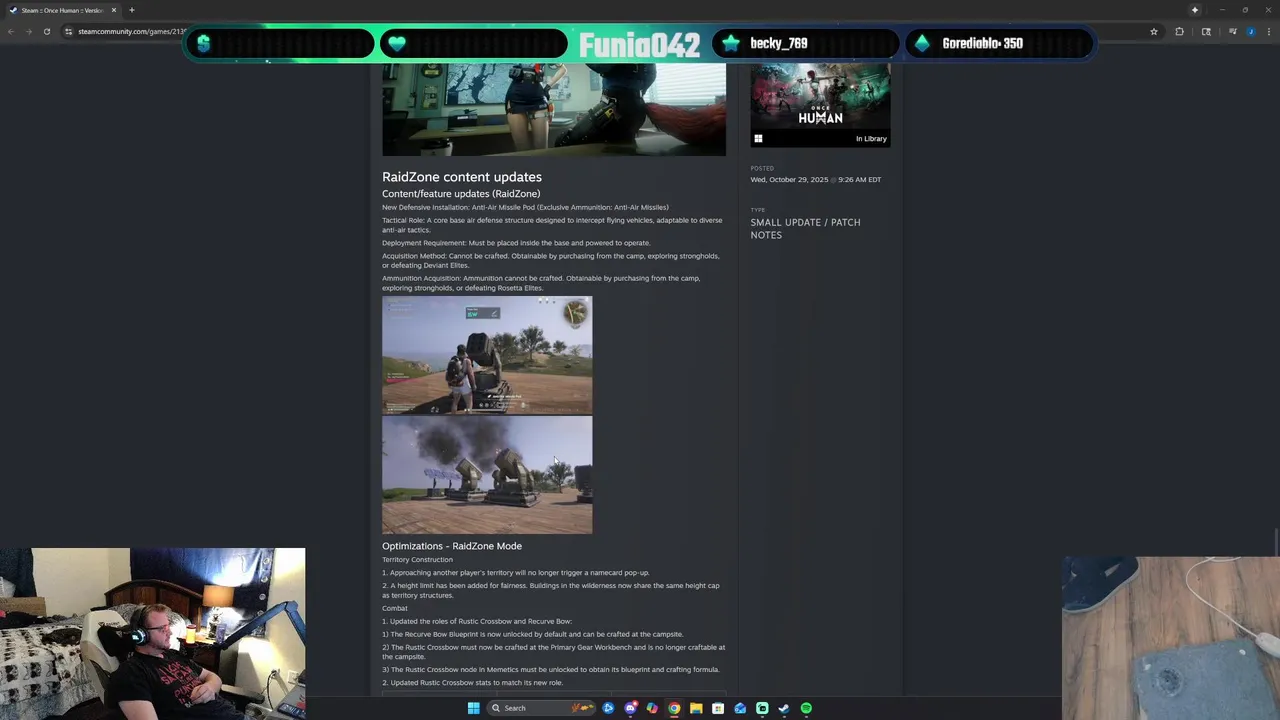The image size is (1280, 720).
Task: Click the Deployment Requirement line
Action: click(x=516, y=243)
